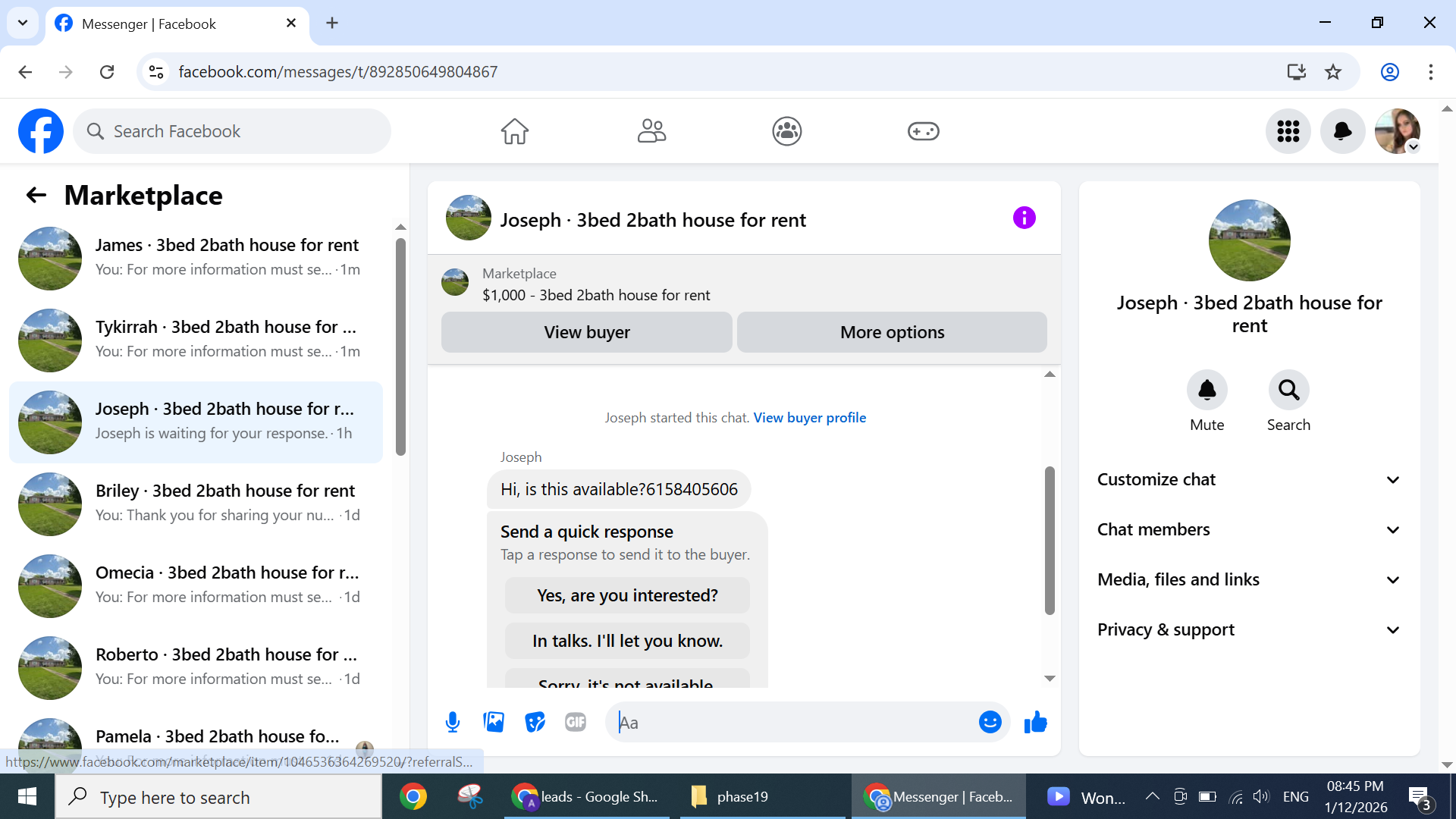The height and width of the screenshot is (819, 1456).
Task: Search within the conversation
Action: (x=1288, y=391)
